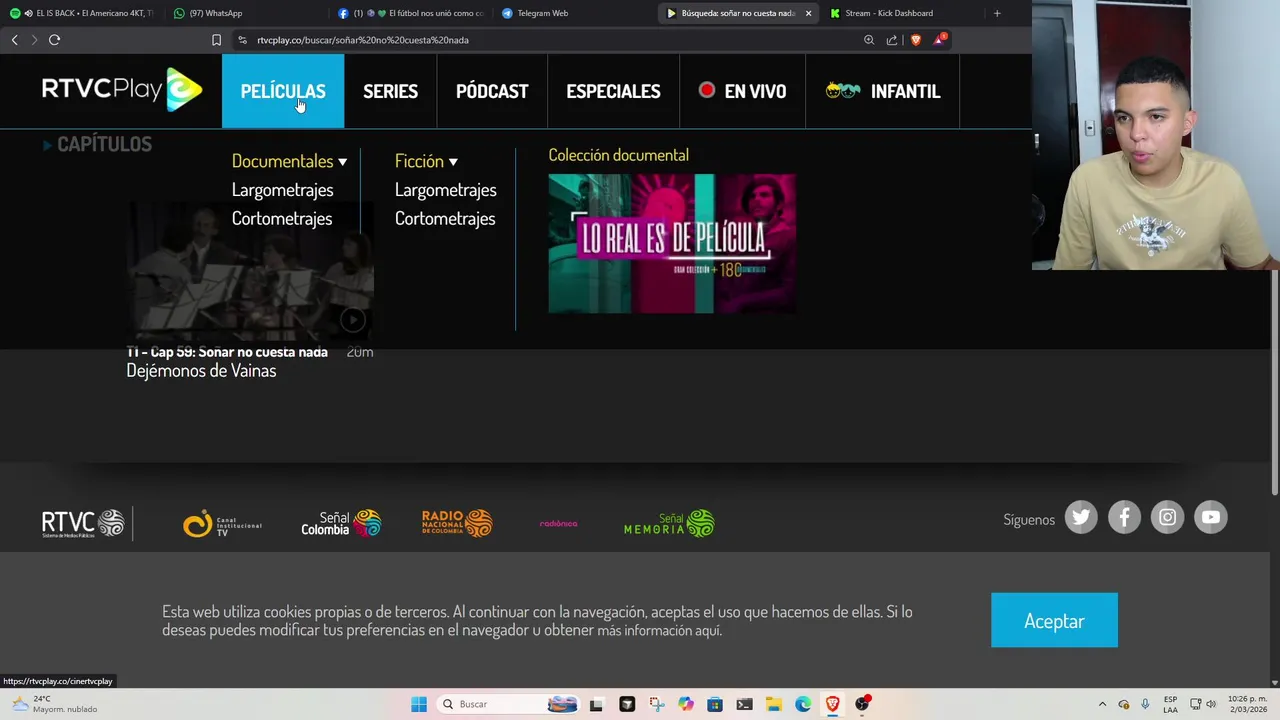1280x720 pixels.
Task: Open the INFANTIL kids section
Action: click(883, 91)
